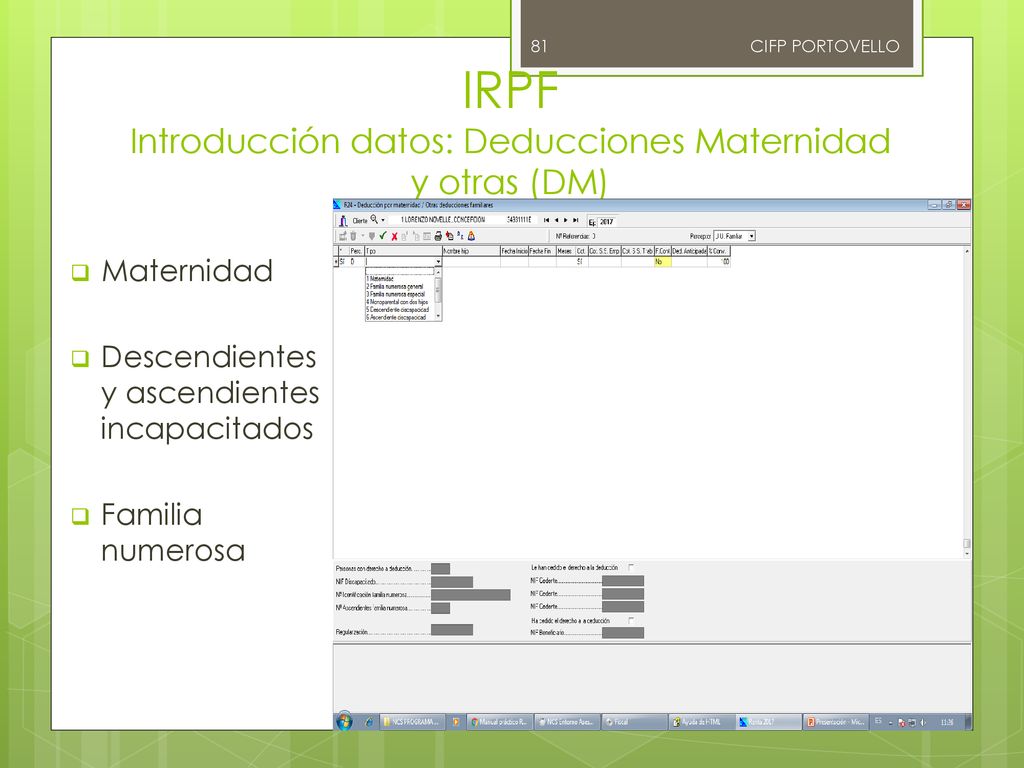Open the Perceptor U. Familiar dropdown
Viewport: 1024px width, 768px height.
coord(752,236)
